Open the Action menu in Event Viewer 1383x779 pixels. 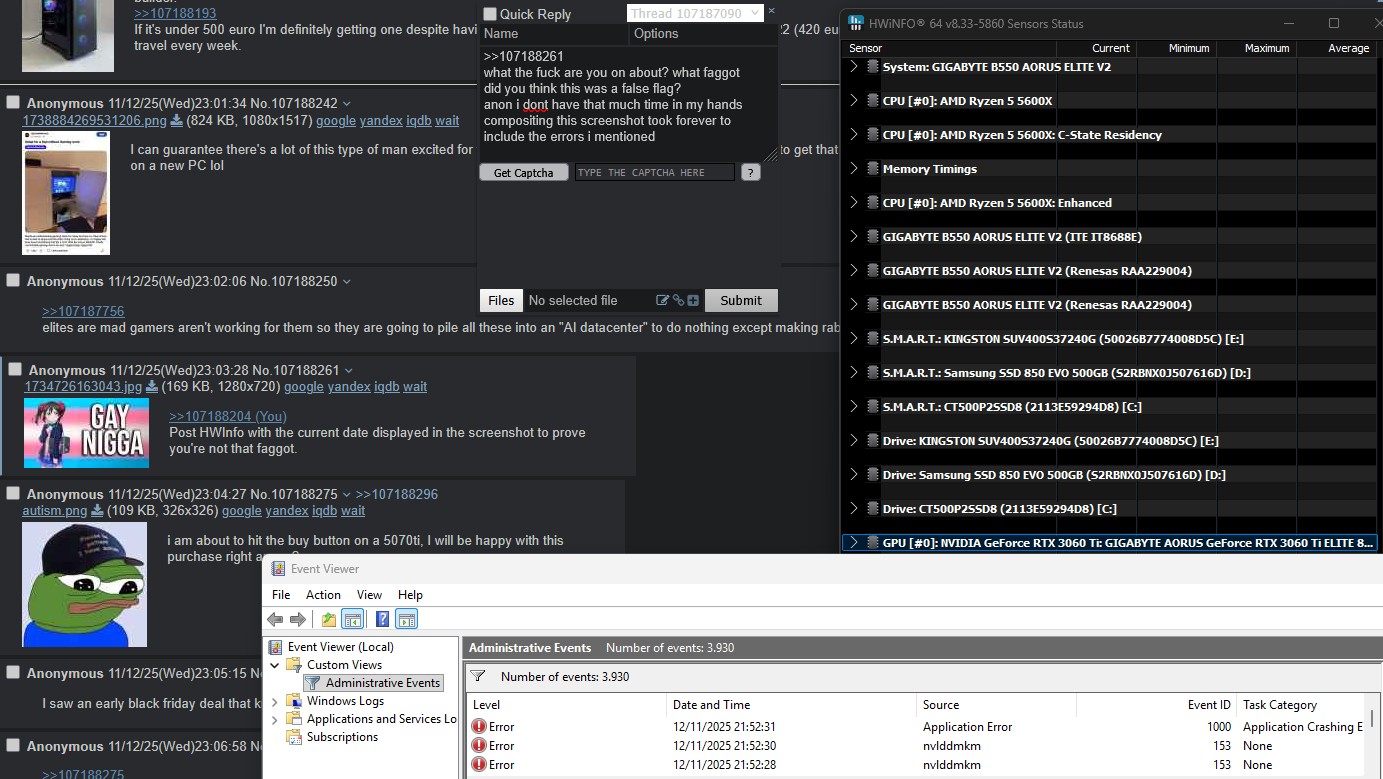[x=323, y=595]
